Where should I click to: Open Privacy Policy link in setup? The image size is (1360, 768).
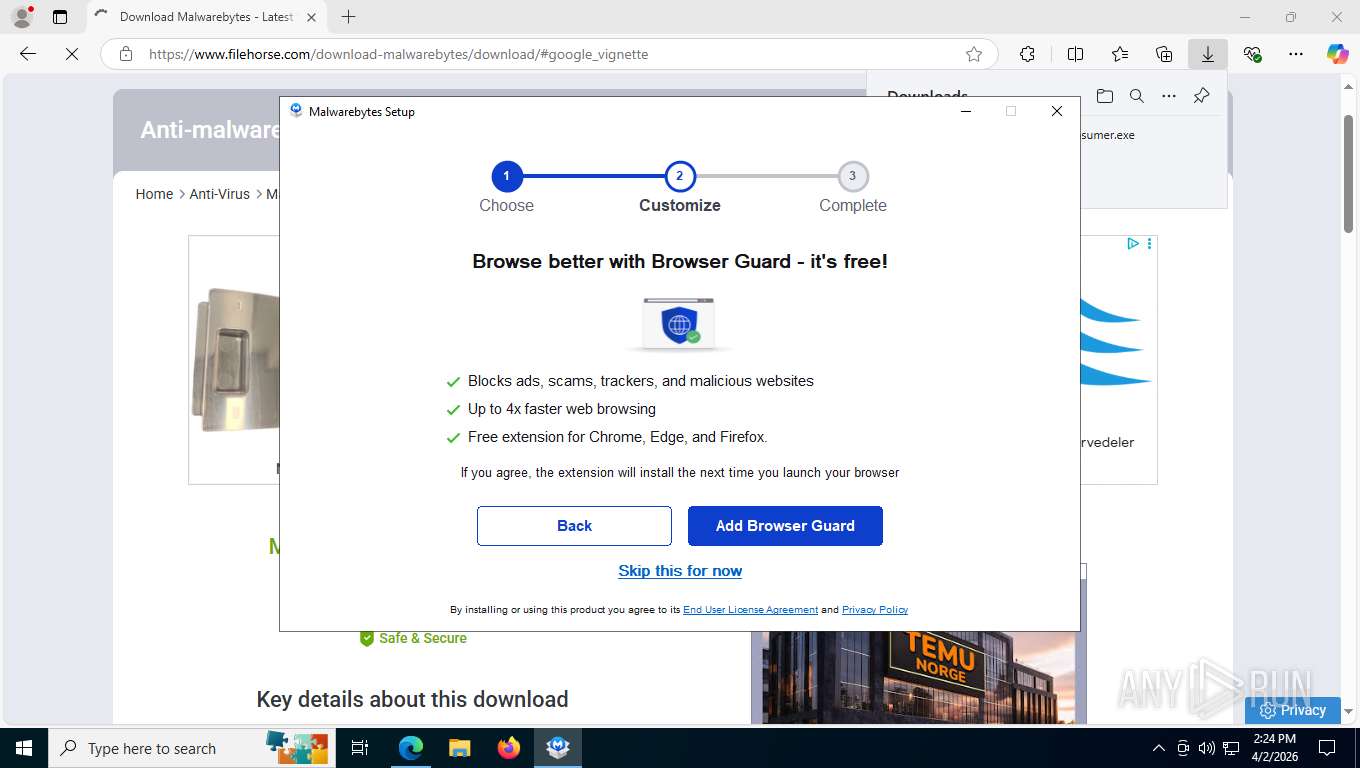(x=875, y=610)
